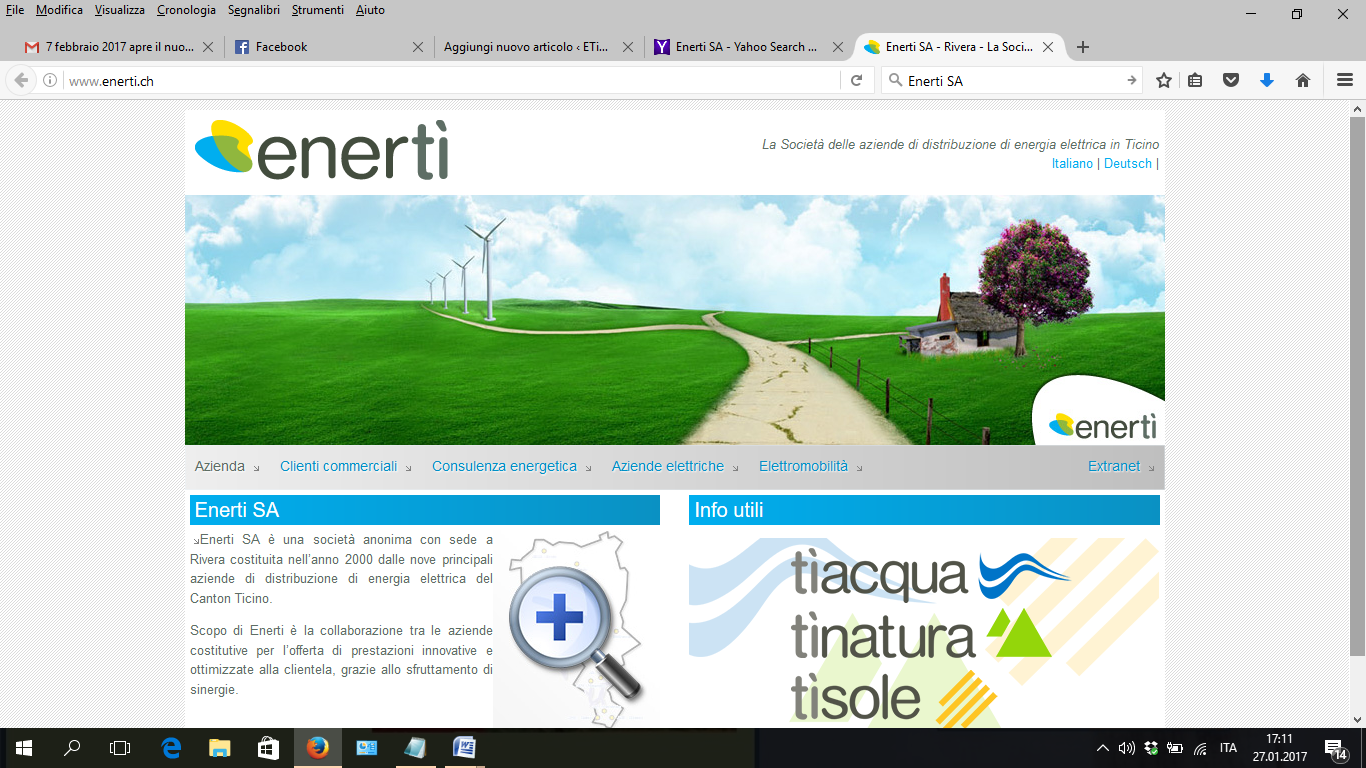Viewport: 1366px width, 768px height.
Task: Expand the Extranet menu
Action: point(1121,467)
